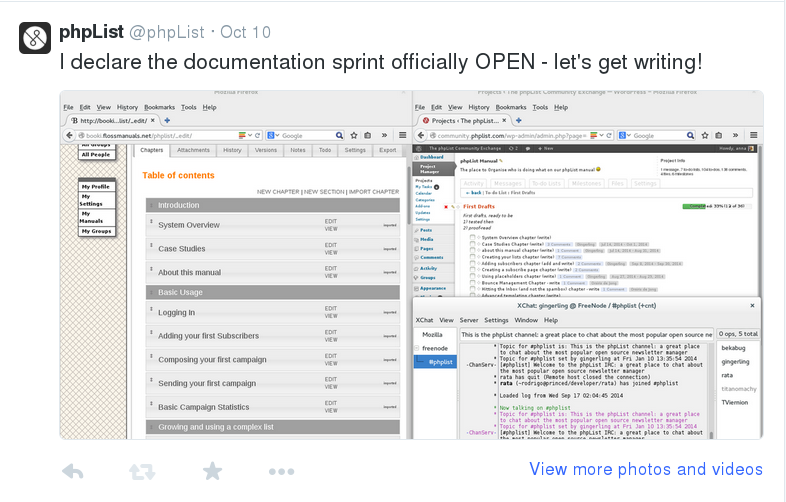Open the tweet's more options ellipsis

click(281, 471)
